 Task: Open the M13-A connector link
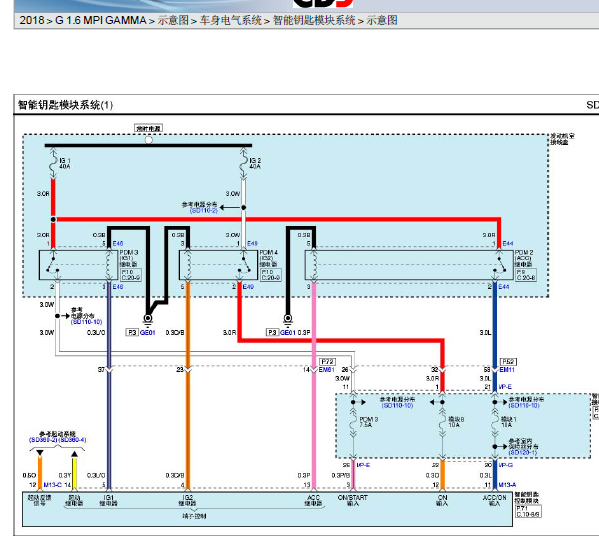point(507,485)
